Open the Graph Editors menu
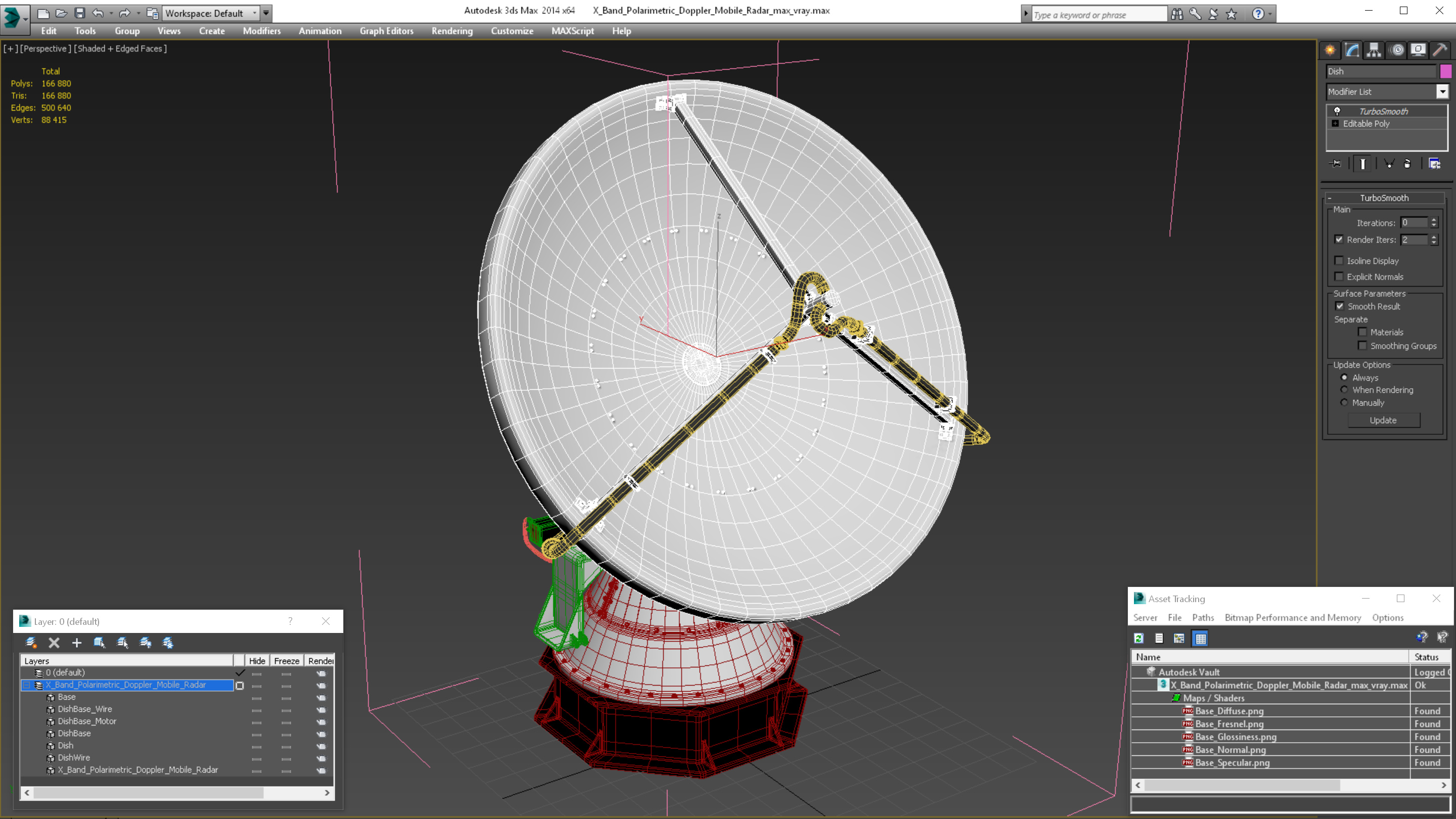This screenshot has width=1456, height=819. point(387,31)
